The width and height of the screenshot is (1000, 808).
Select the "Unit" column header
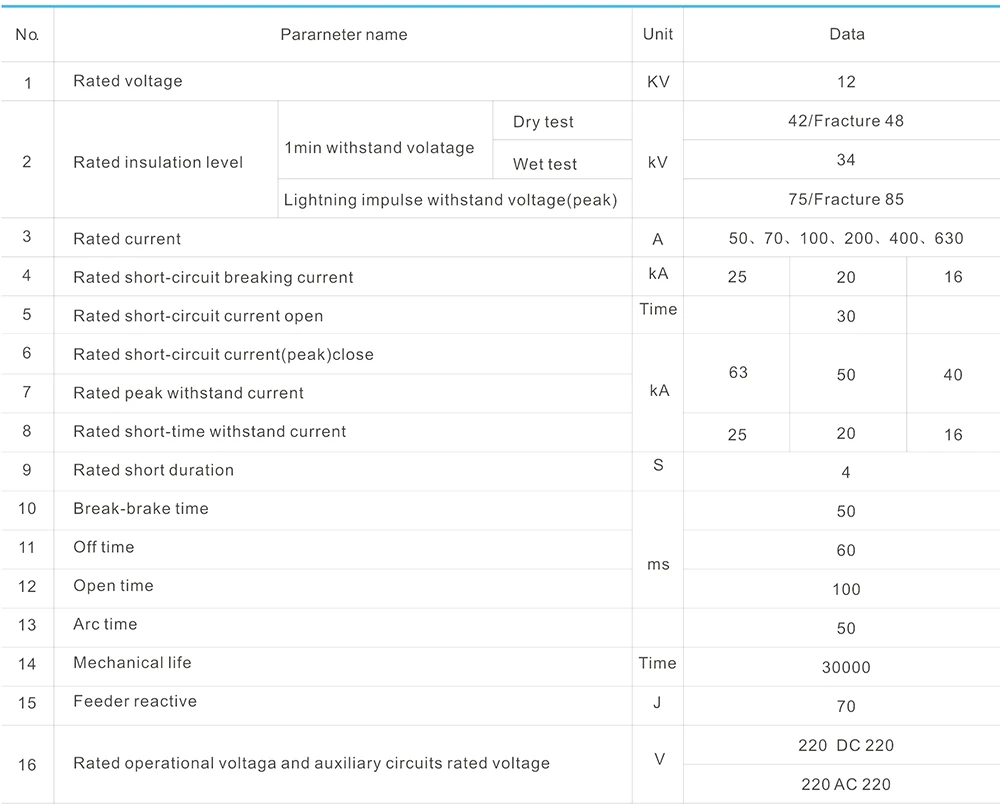[657, 34]
